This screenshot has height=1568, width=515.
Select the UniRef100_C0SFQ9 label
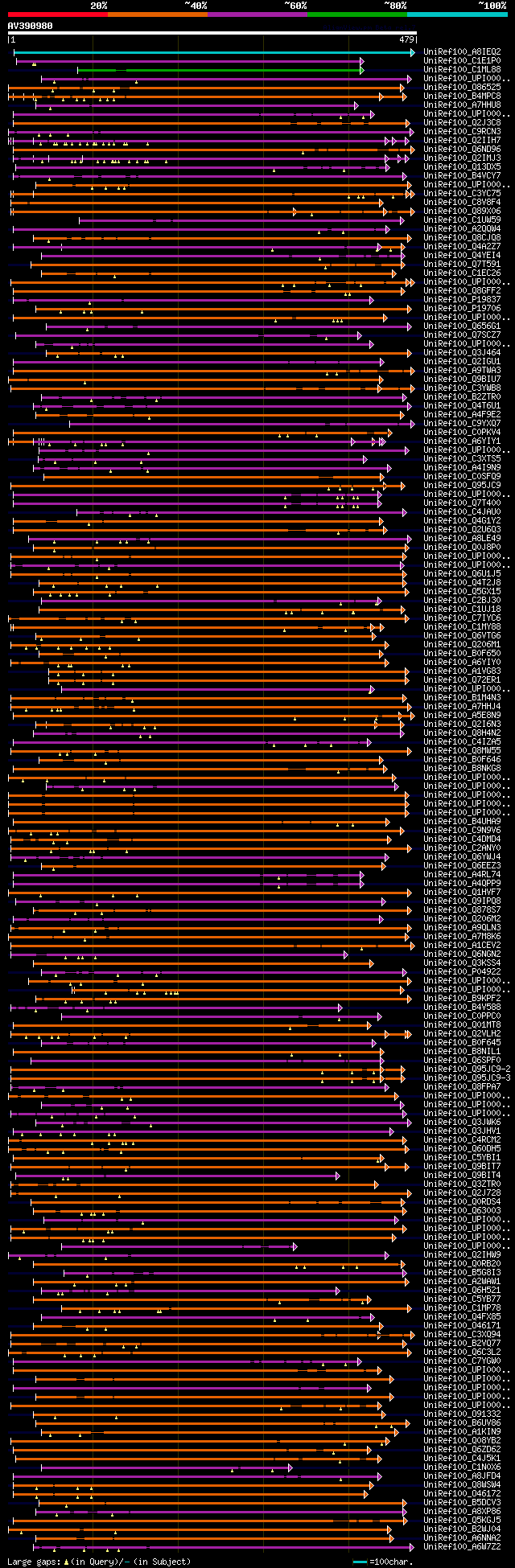462,476
